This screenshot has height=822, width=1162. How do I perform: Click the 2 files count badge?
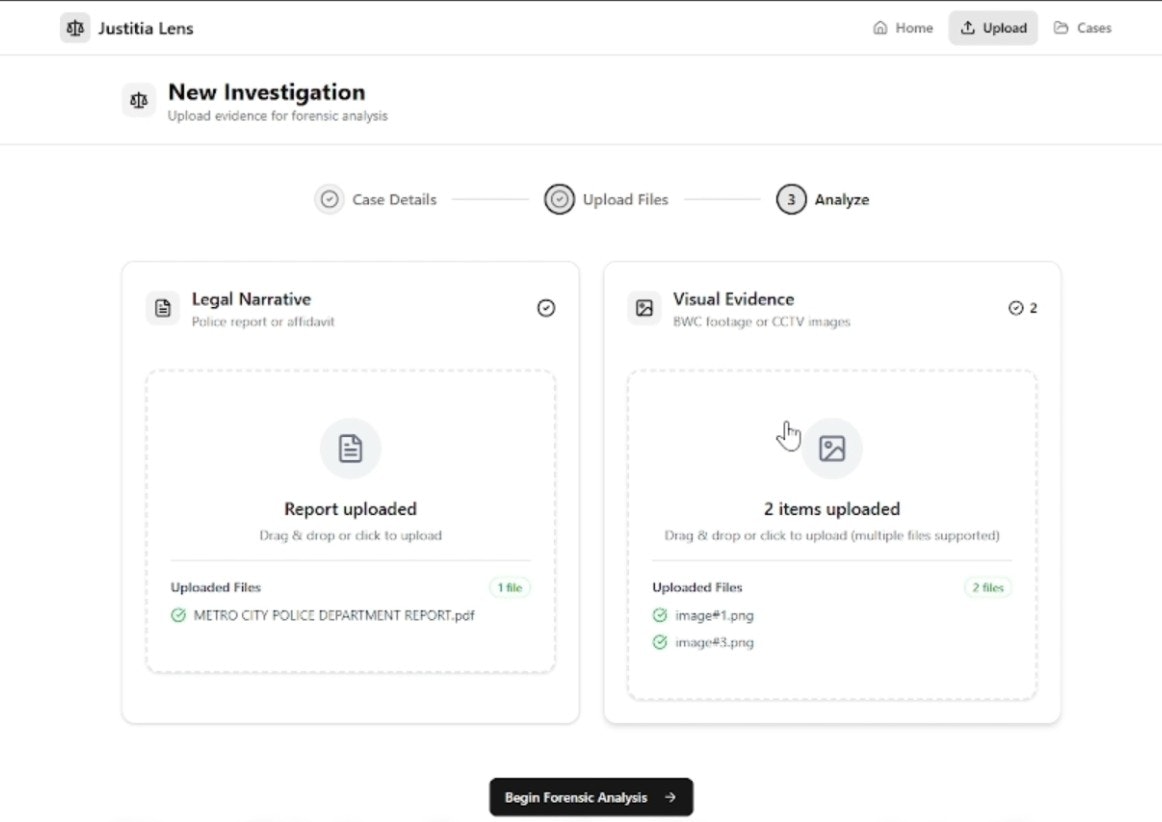click(988, 587)
